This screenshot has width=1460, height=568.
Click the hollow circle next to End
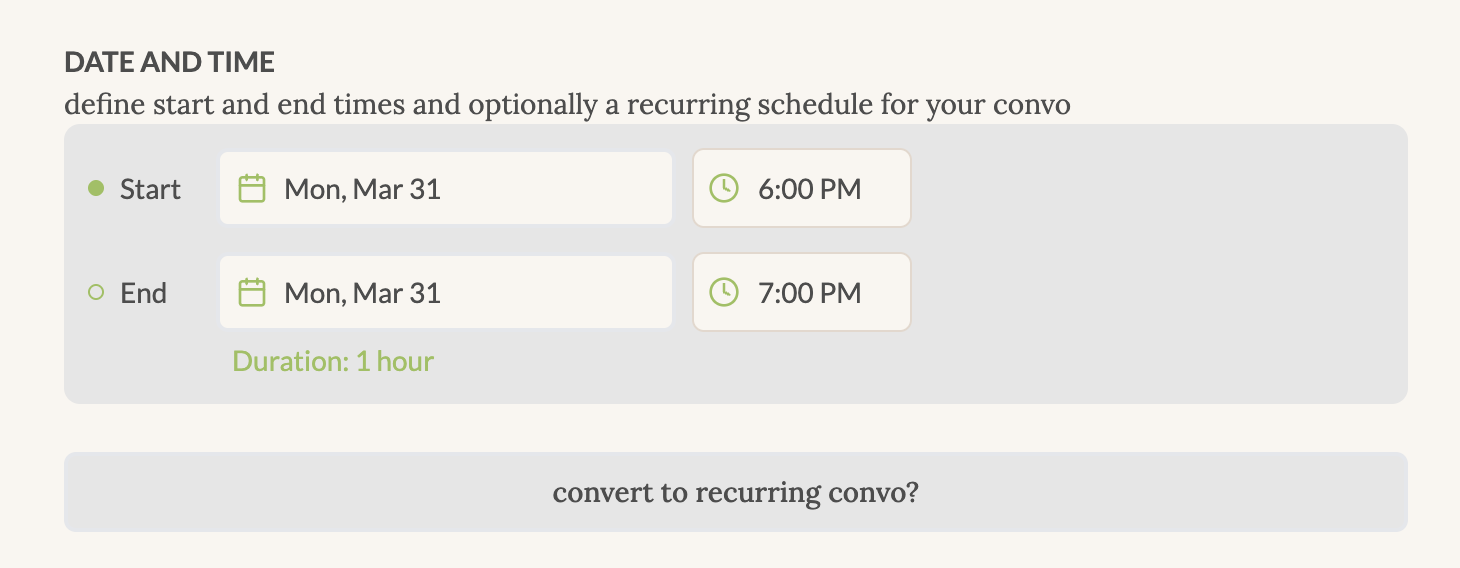tap(96, 293)
